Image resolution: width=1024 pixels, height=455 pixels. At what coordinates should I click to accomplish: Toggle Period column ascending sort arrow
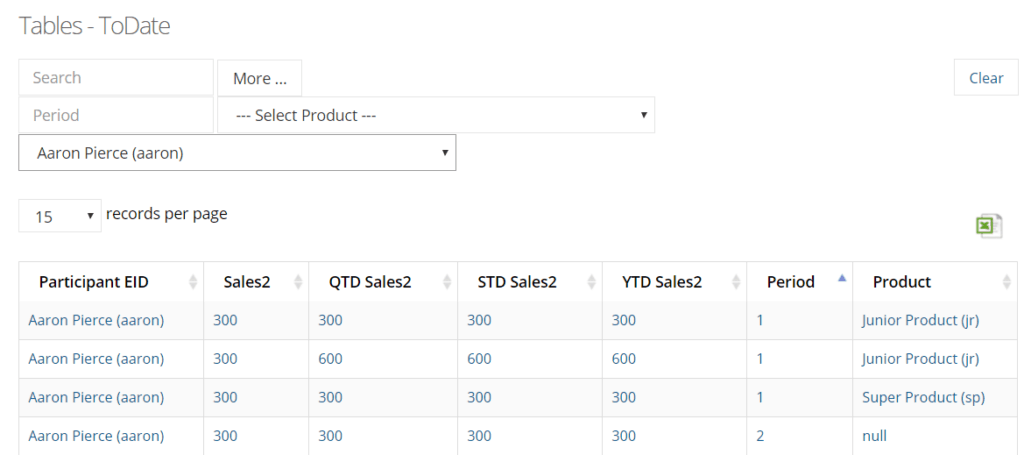[842, 278]
